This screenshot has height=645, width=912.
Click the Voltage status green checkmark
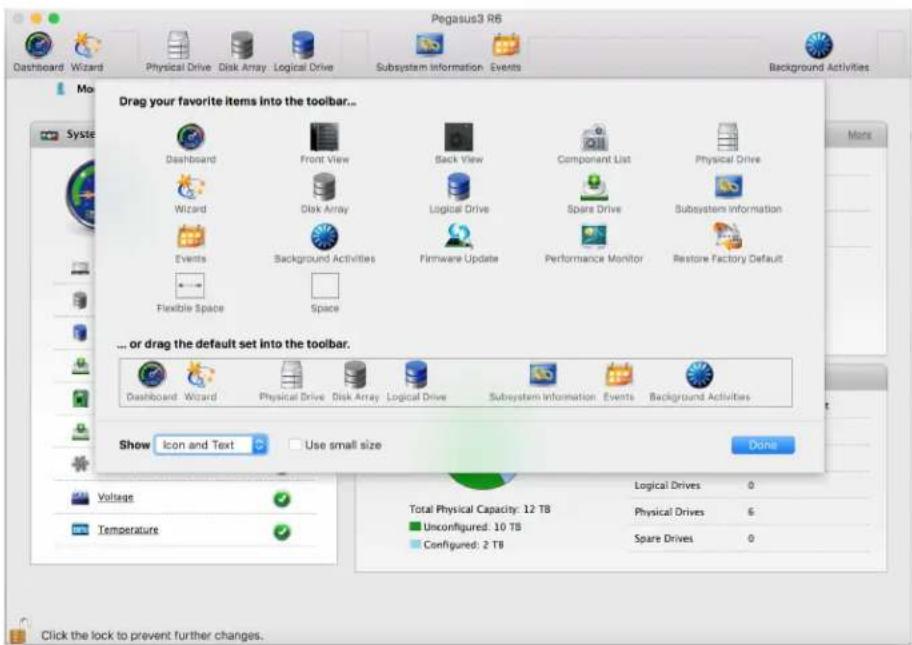pyautogui.click(x=282, y=499)
